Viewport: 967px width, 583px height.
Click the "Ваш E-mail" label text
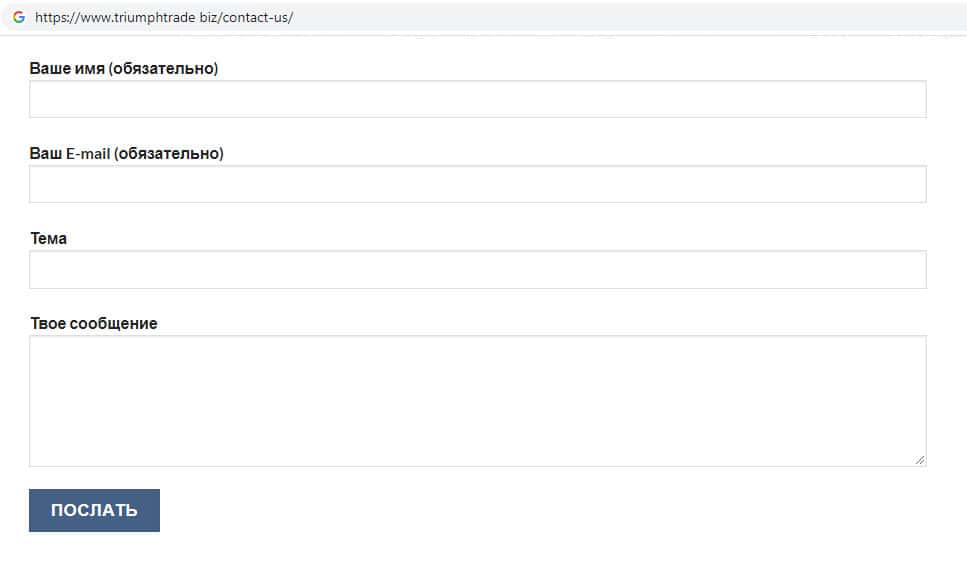point(70,154)
